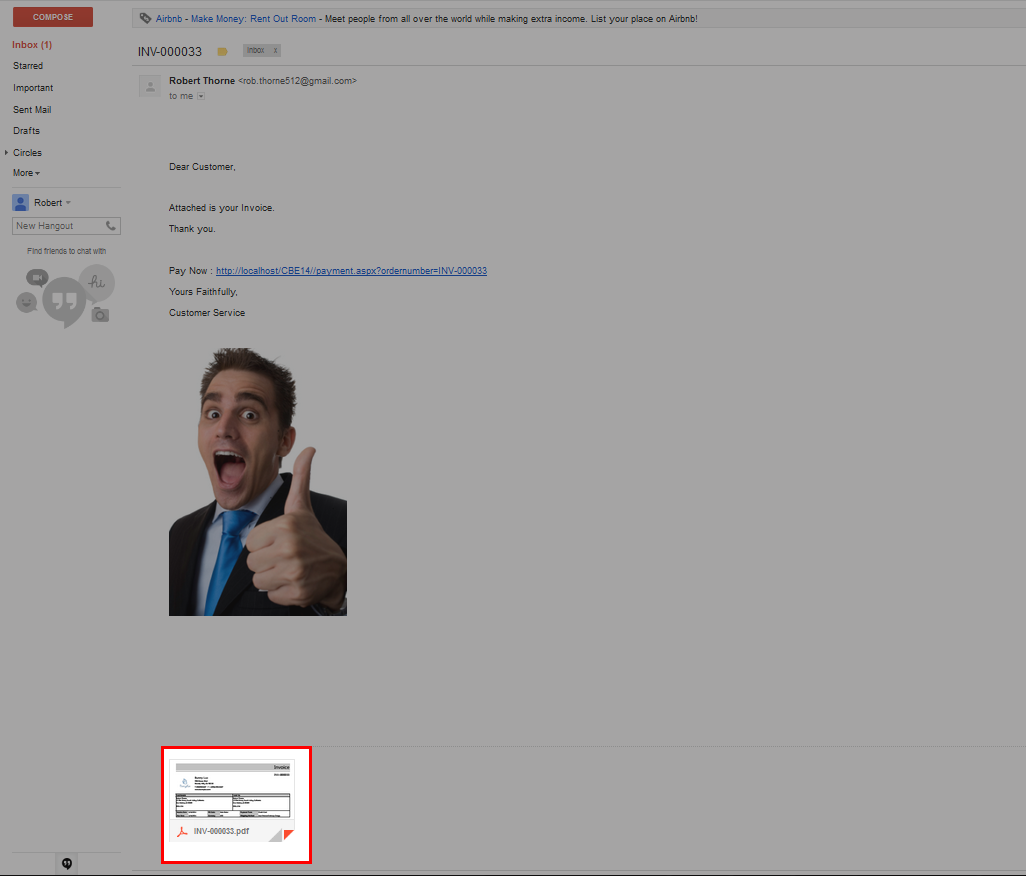
Task: Open the Important folder
Action: pyautogui.click(x=33, y=88)
